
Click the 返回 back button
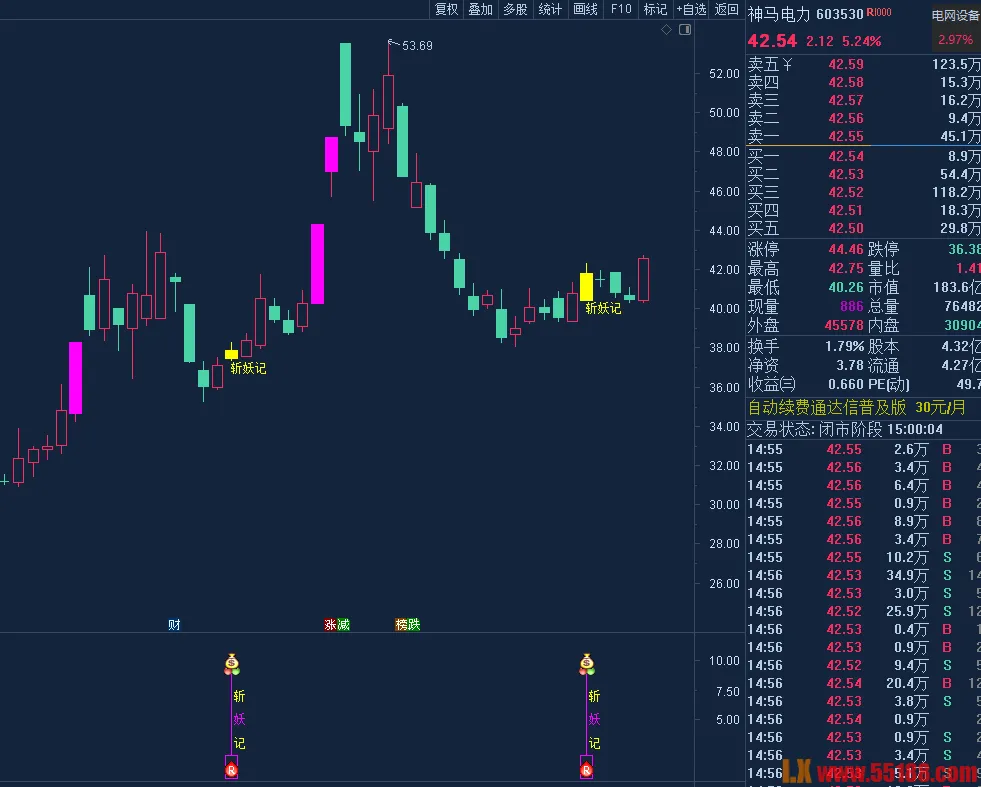726,9
